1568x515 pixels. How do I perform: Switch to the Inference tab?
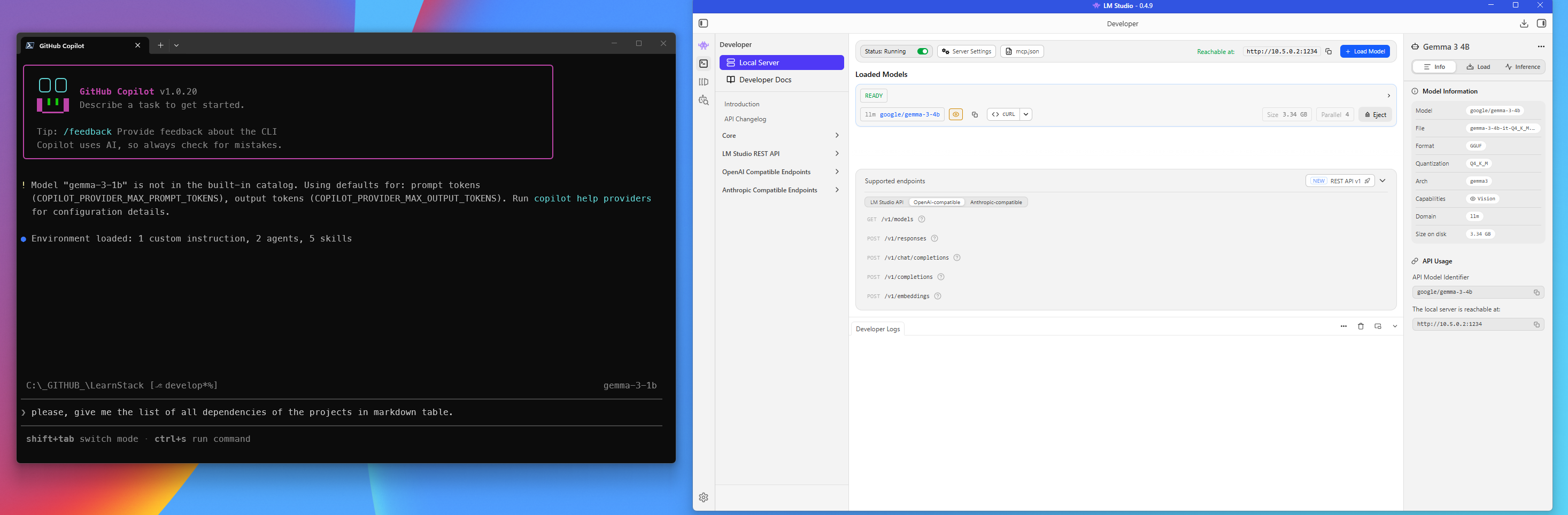[x=1523, y=67]
